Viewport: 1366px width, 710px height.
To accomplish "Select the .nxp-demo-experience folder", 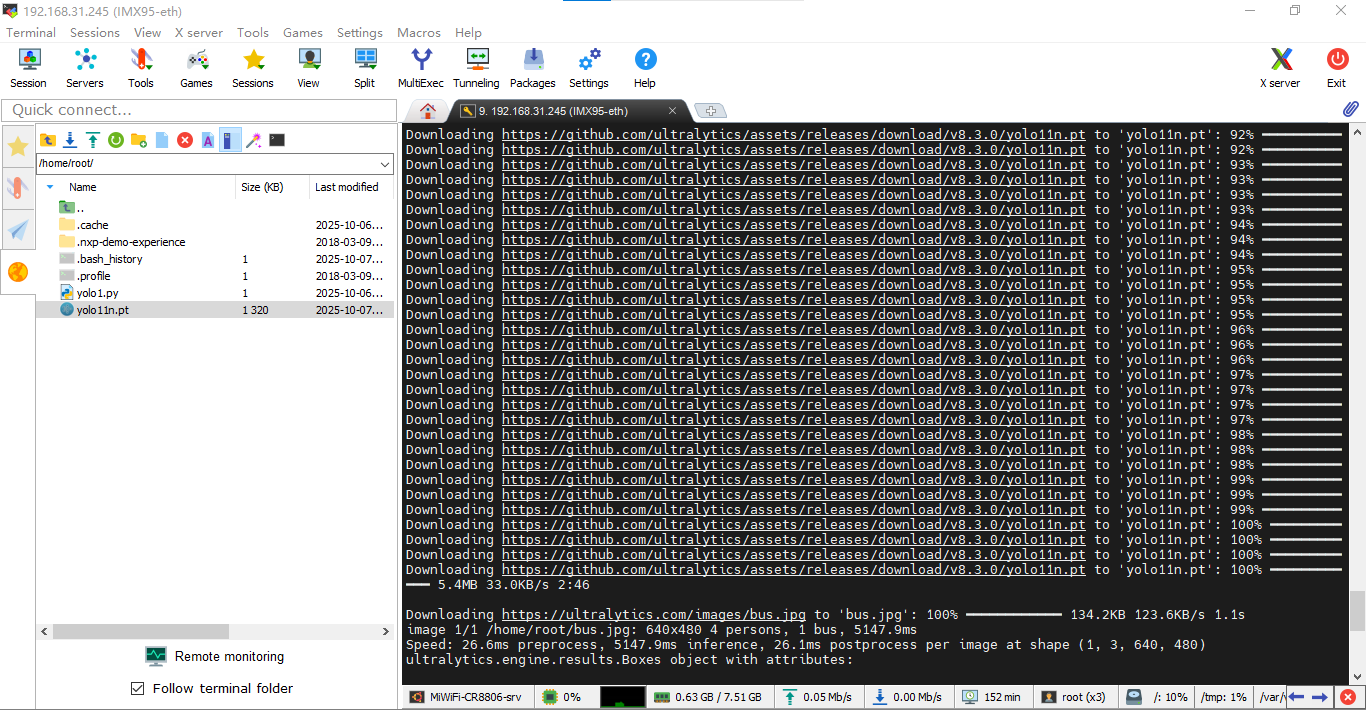I will pos(131,242).
